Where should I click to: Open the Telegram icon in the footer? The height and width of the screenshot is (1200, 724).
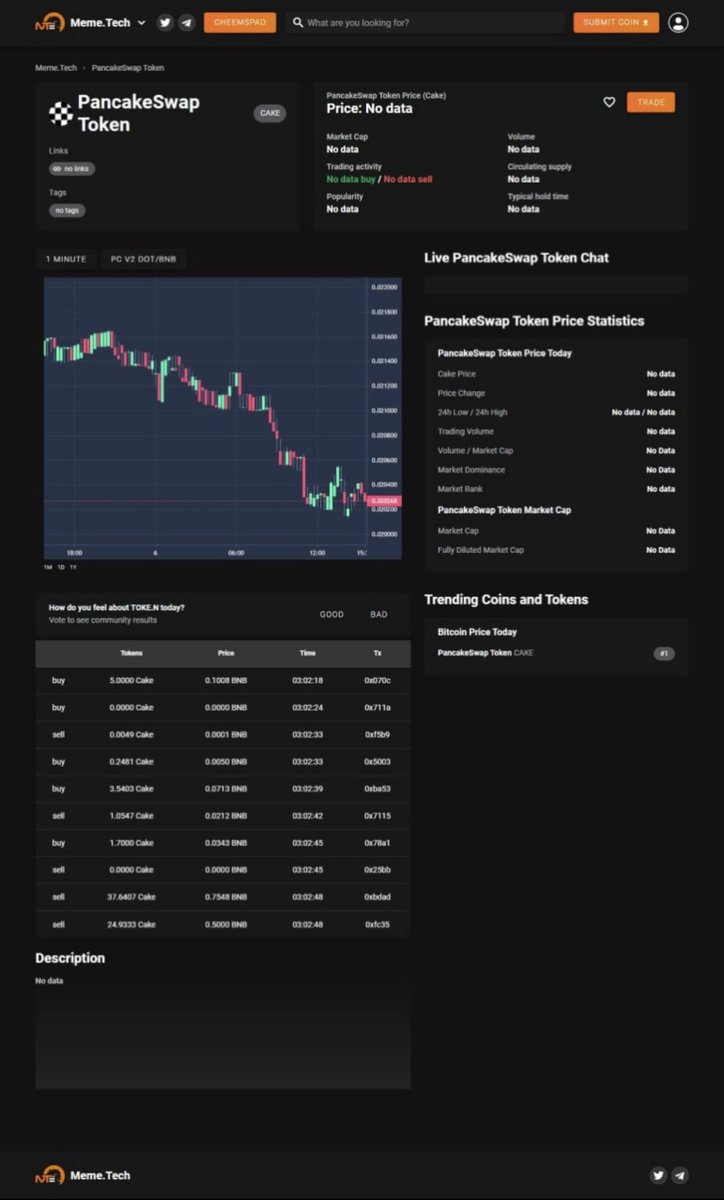click(x=680, y=1176)
